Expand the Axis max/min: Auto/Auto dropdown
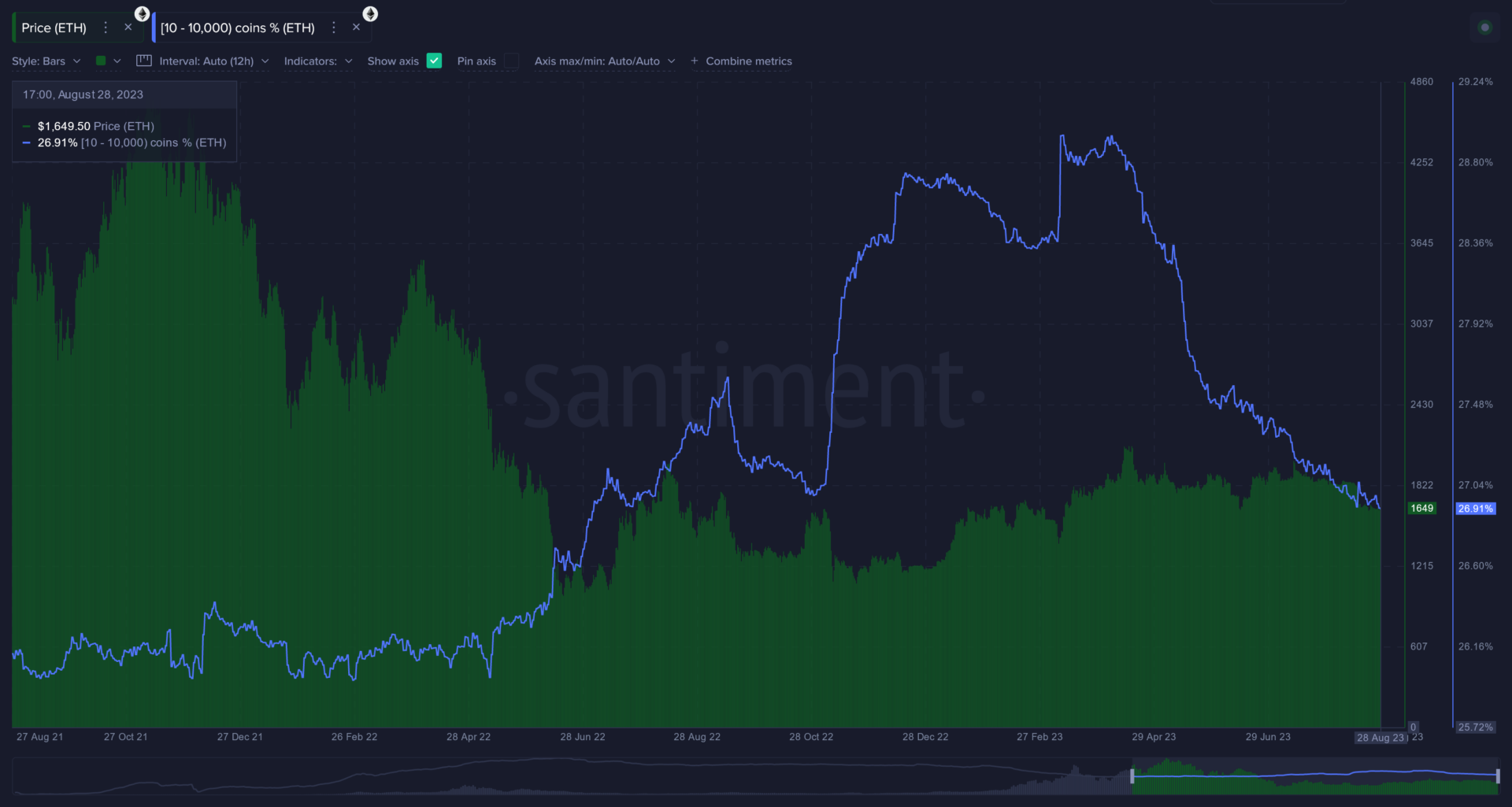The height and width of the screenshot is (807, 1512). click(604, 61)
